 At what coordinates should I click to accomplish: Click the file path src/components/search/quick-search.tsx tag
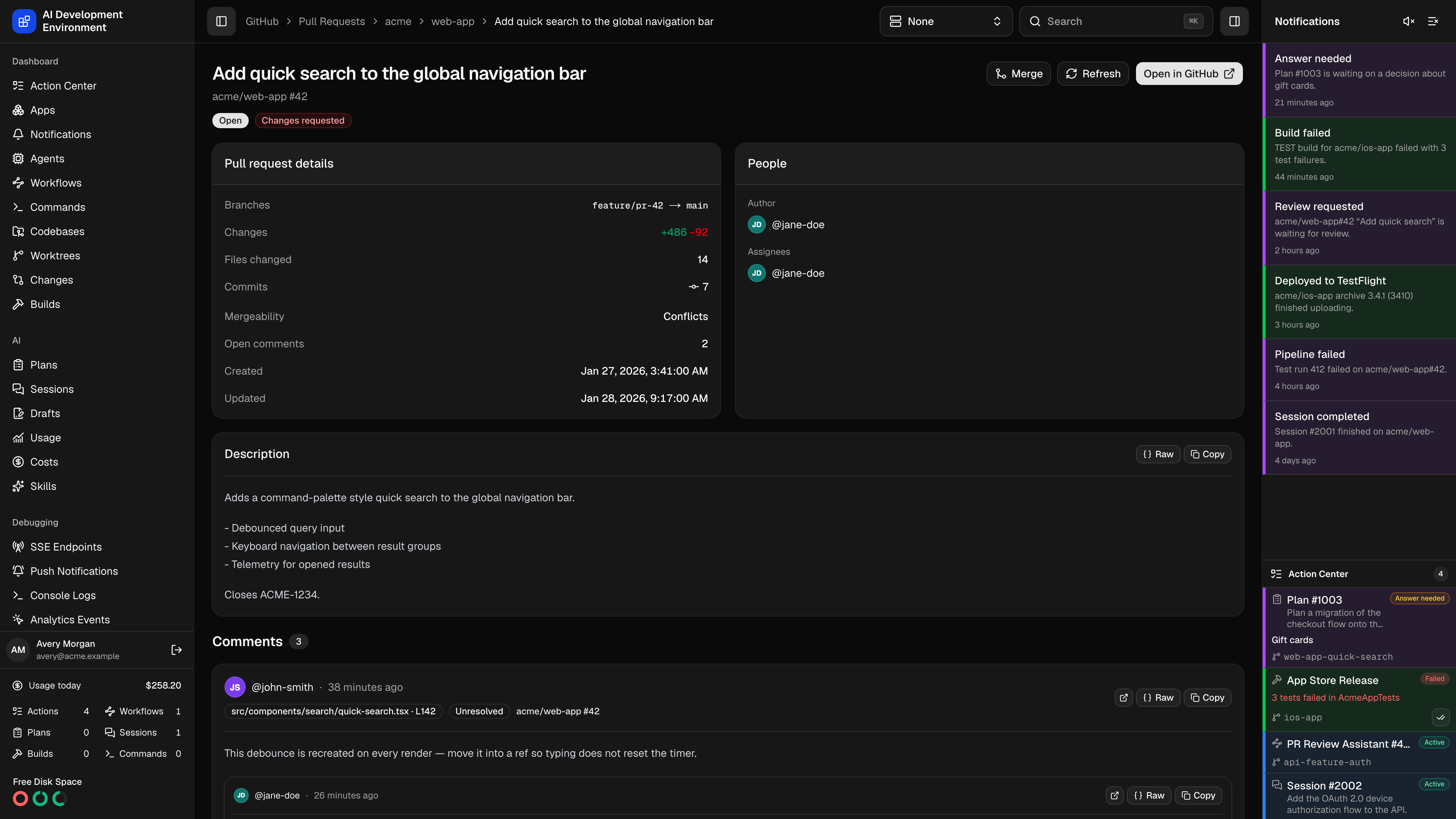(x=334, y=711)
